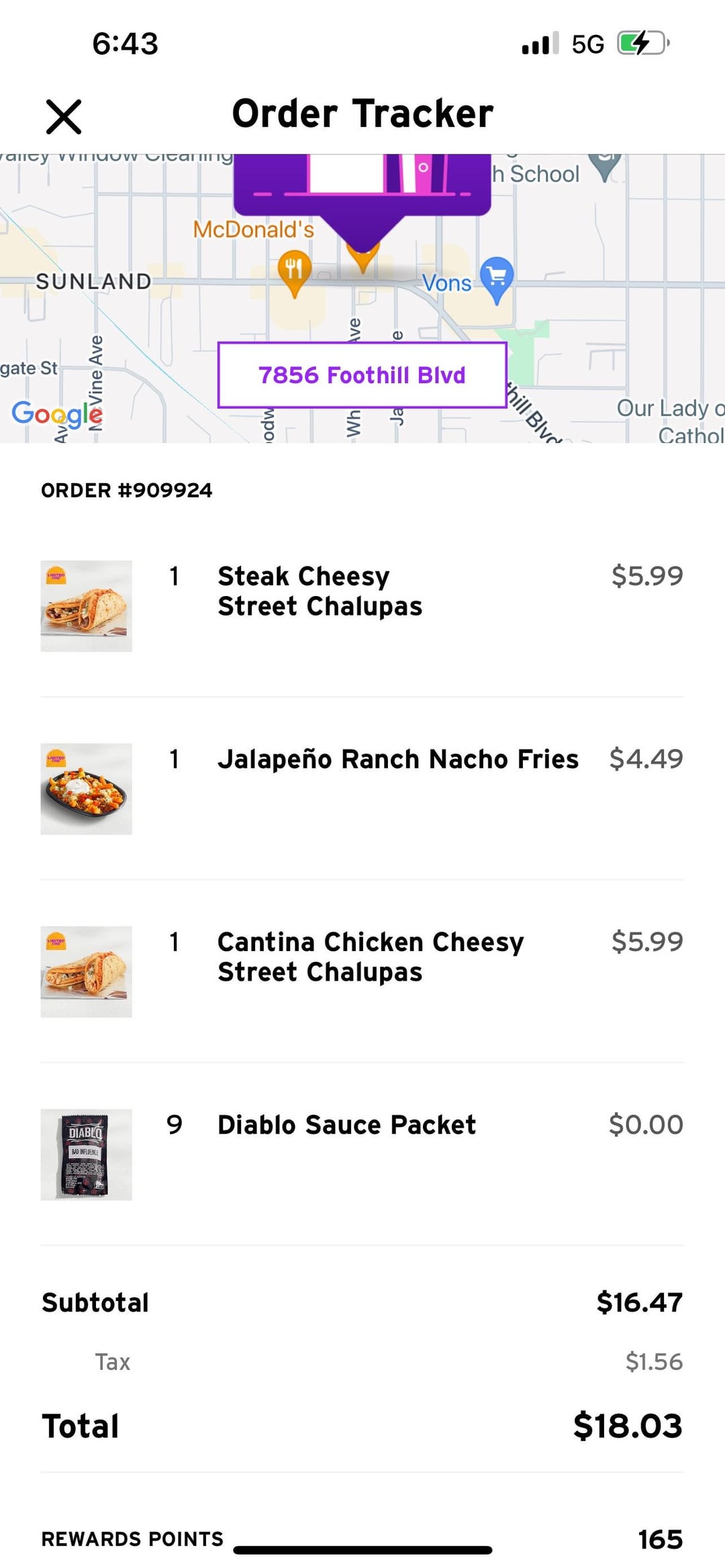The width and height of the screenshot is (725, 1568).
Task: Select the Diablo Sauce Packet item name
Action: coord(346,1125)
